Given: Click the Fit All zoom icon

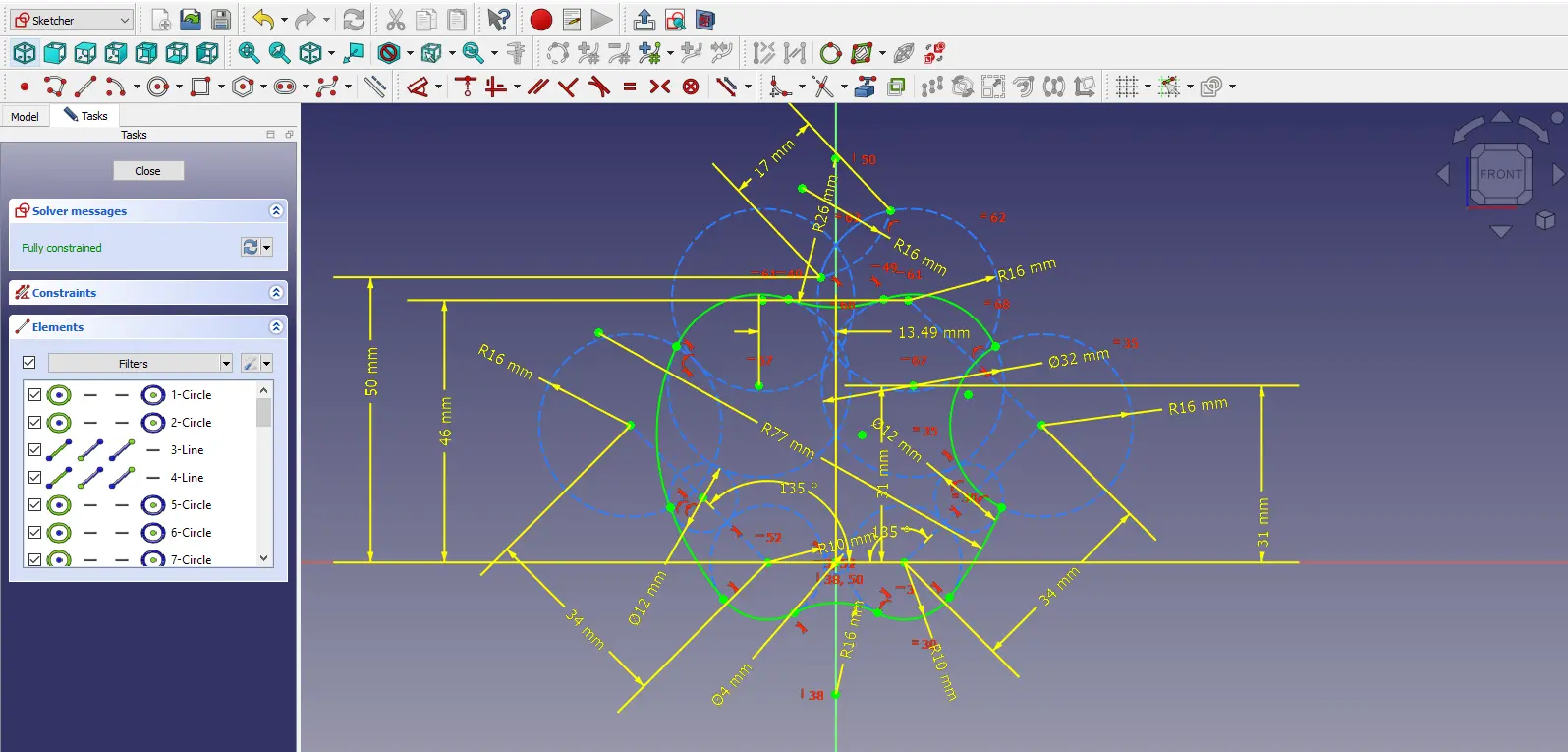Looking at the screenshot, I should pyautogui.click(x=249, y=53).
